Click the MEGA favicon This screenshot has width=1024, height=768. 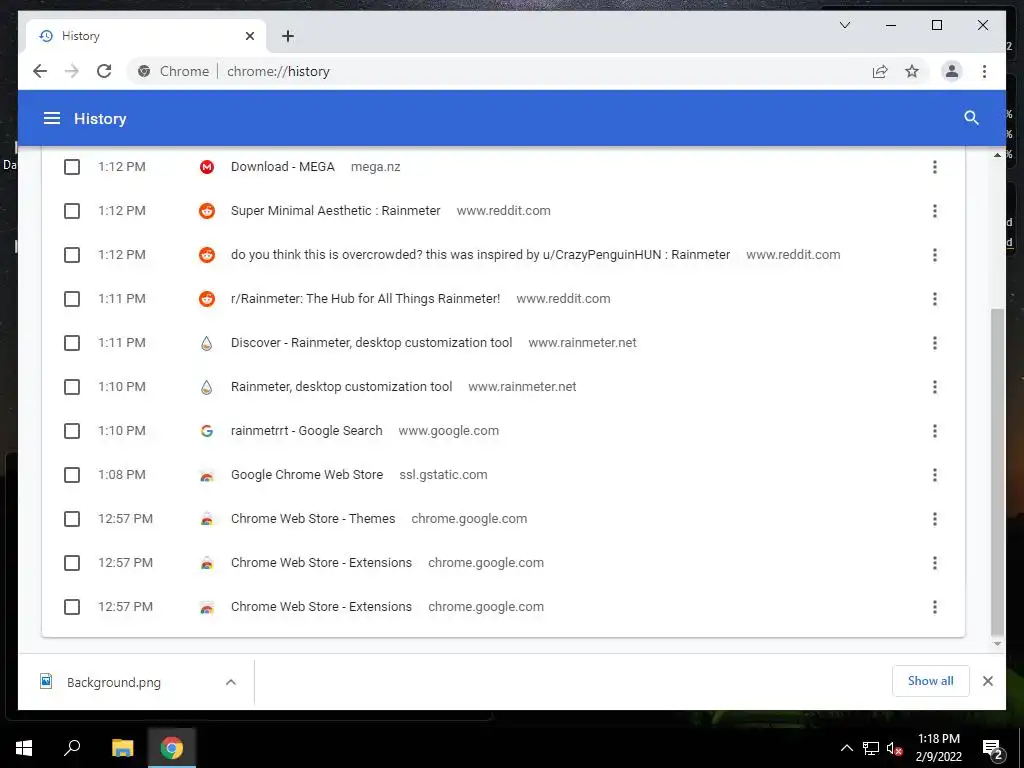pyautogui.click(x=206, y=167)
